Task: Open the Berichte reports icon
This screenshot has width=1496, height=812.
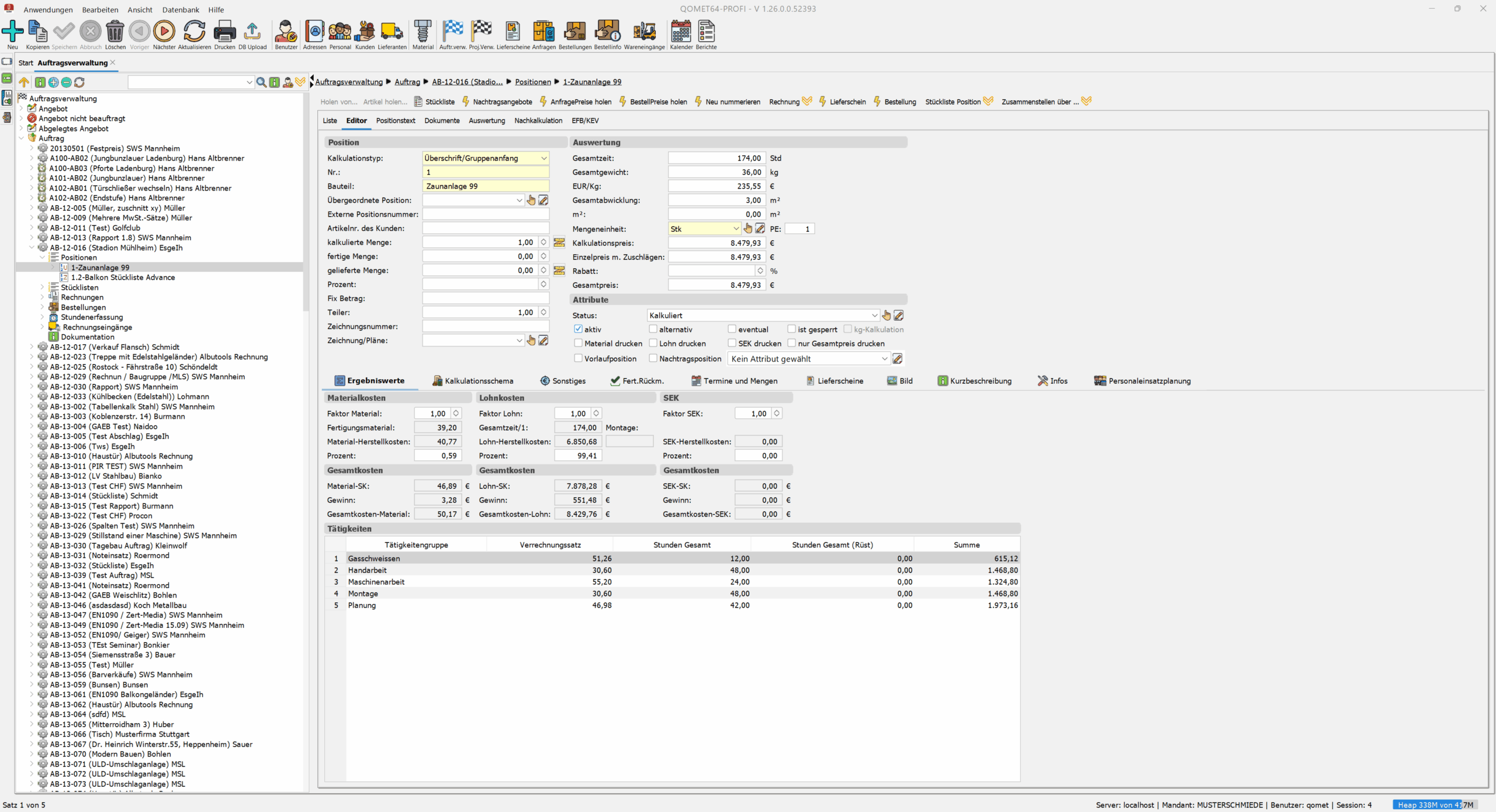Action: point(706,32)
